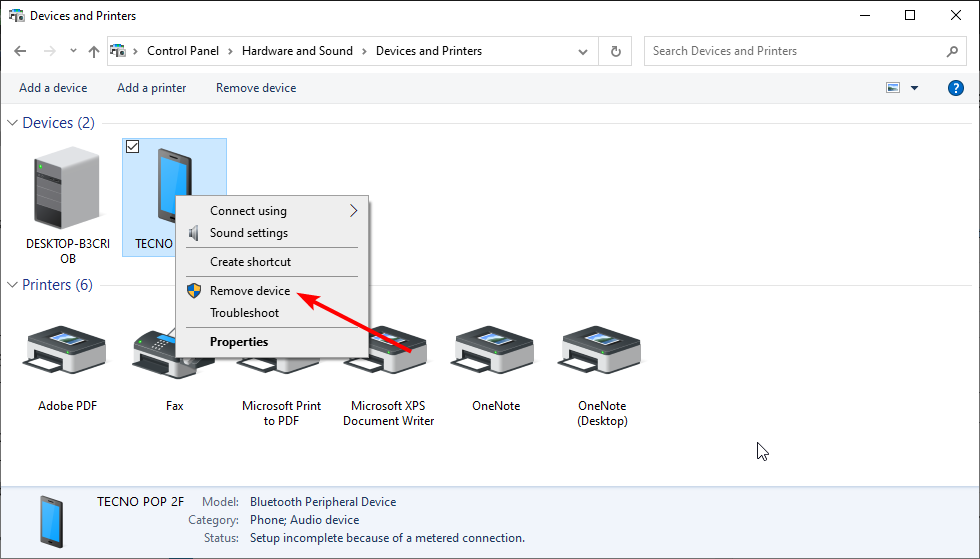This screenshot has width=980, height=559.
Task: Maximize the Devices and Printers window
Action: (x=910, y=16)
